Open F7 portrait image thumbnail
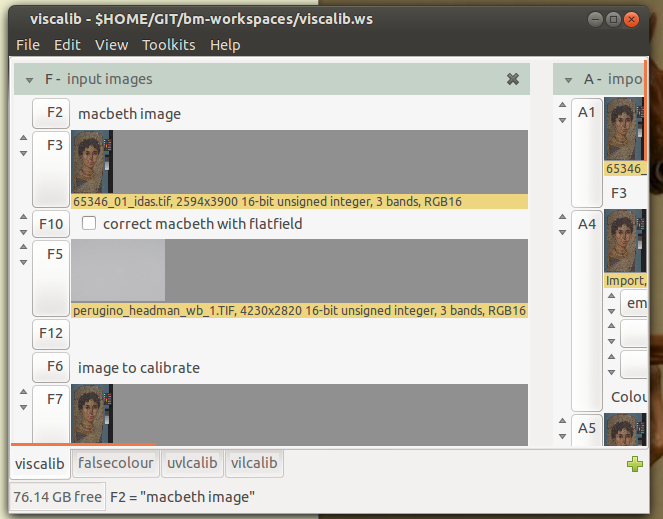Image resolution: width=663 pixels, height=519 pixels. [x=92, y=414]
